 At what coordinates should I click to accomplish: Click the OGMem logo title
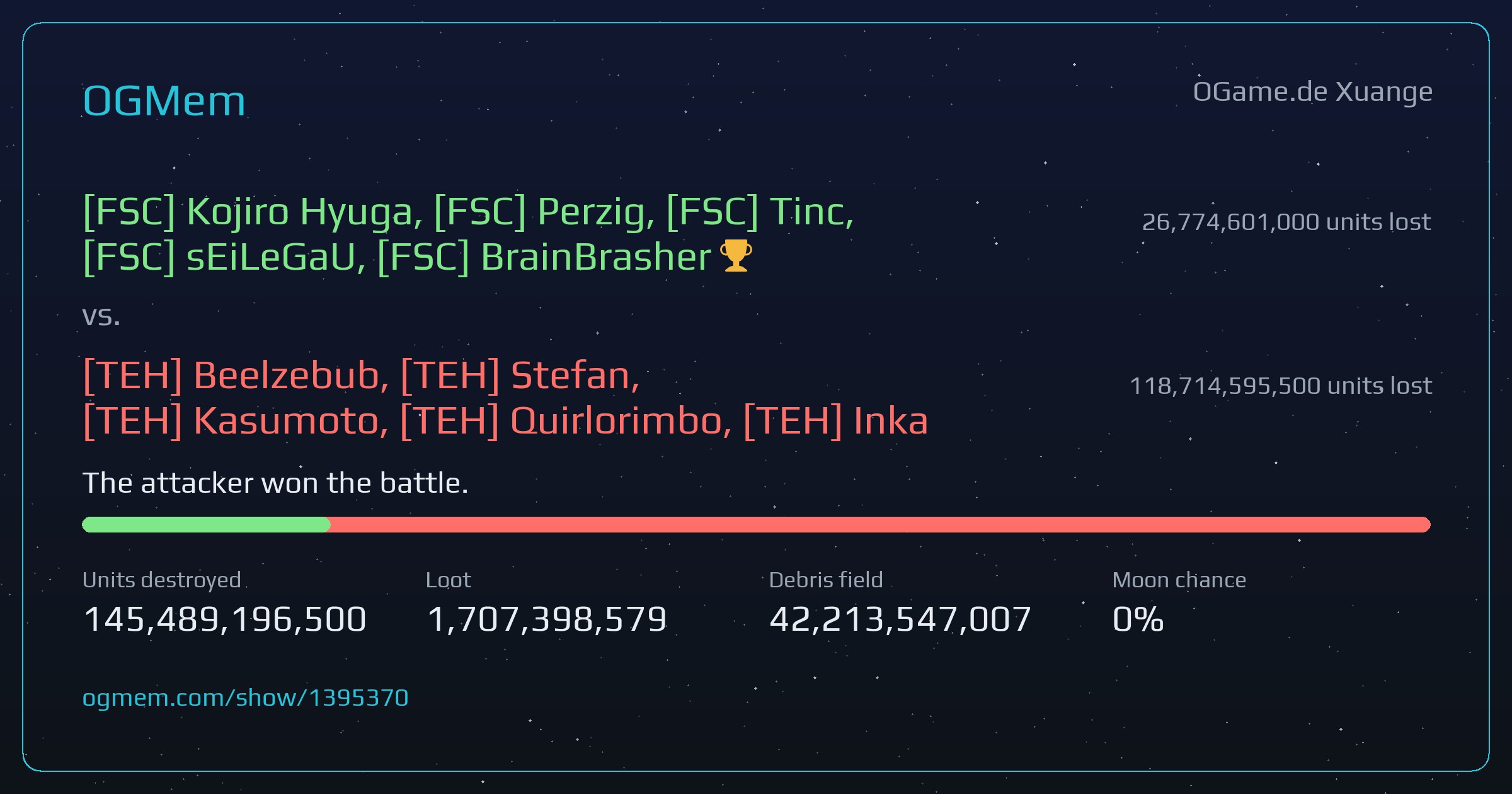point(164,101)
